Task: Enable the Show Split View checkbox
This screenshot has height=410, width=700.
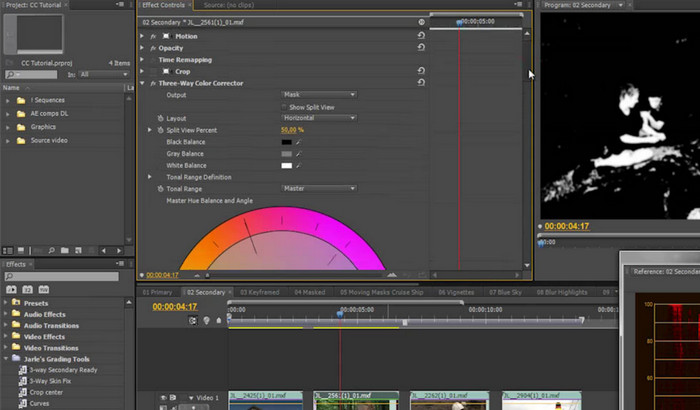Action: 284,107
